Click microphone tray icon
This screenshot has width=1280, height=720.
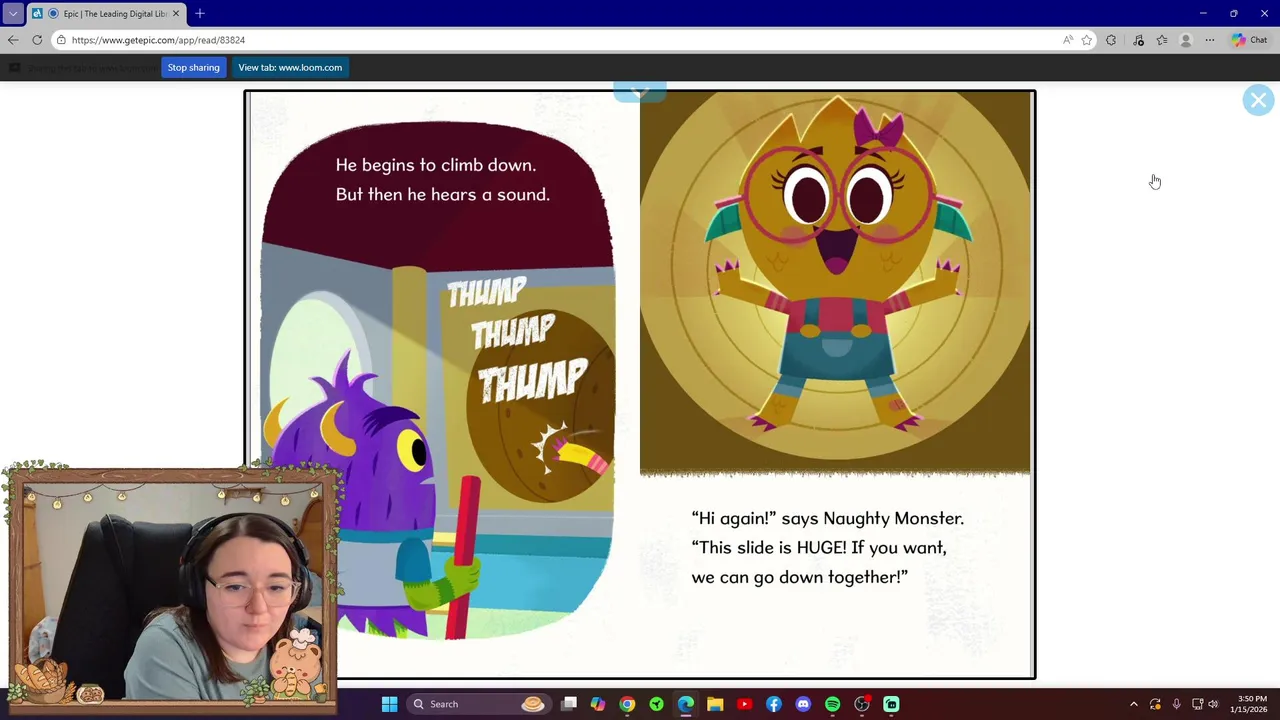point(1176,704)
